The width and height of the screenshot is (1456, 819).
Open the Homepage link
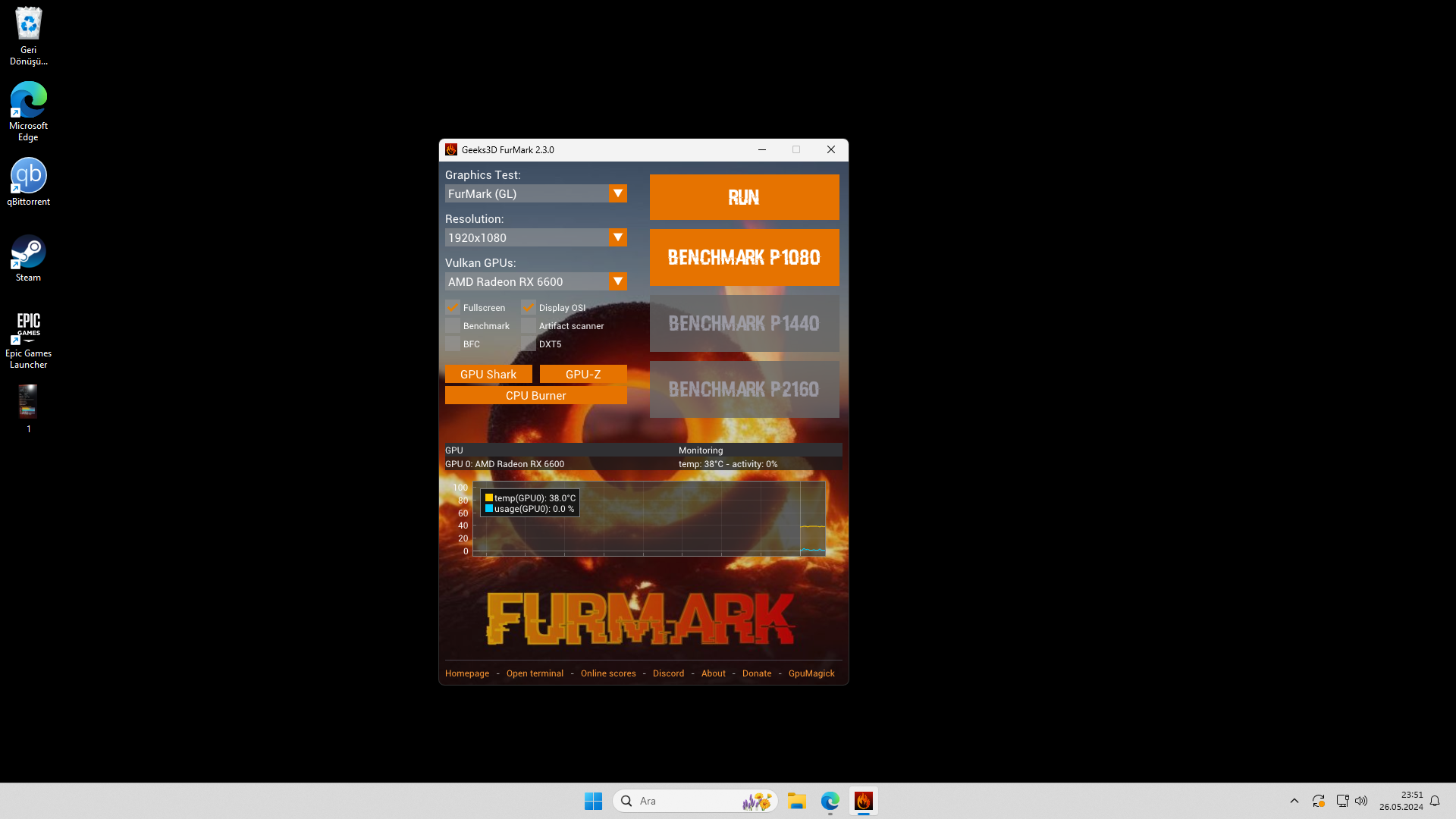point(467,673)
